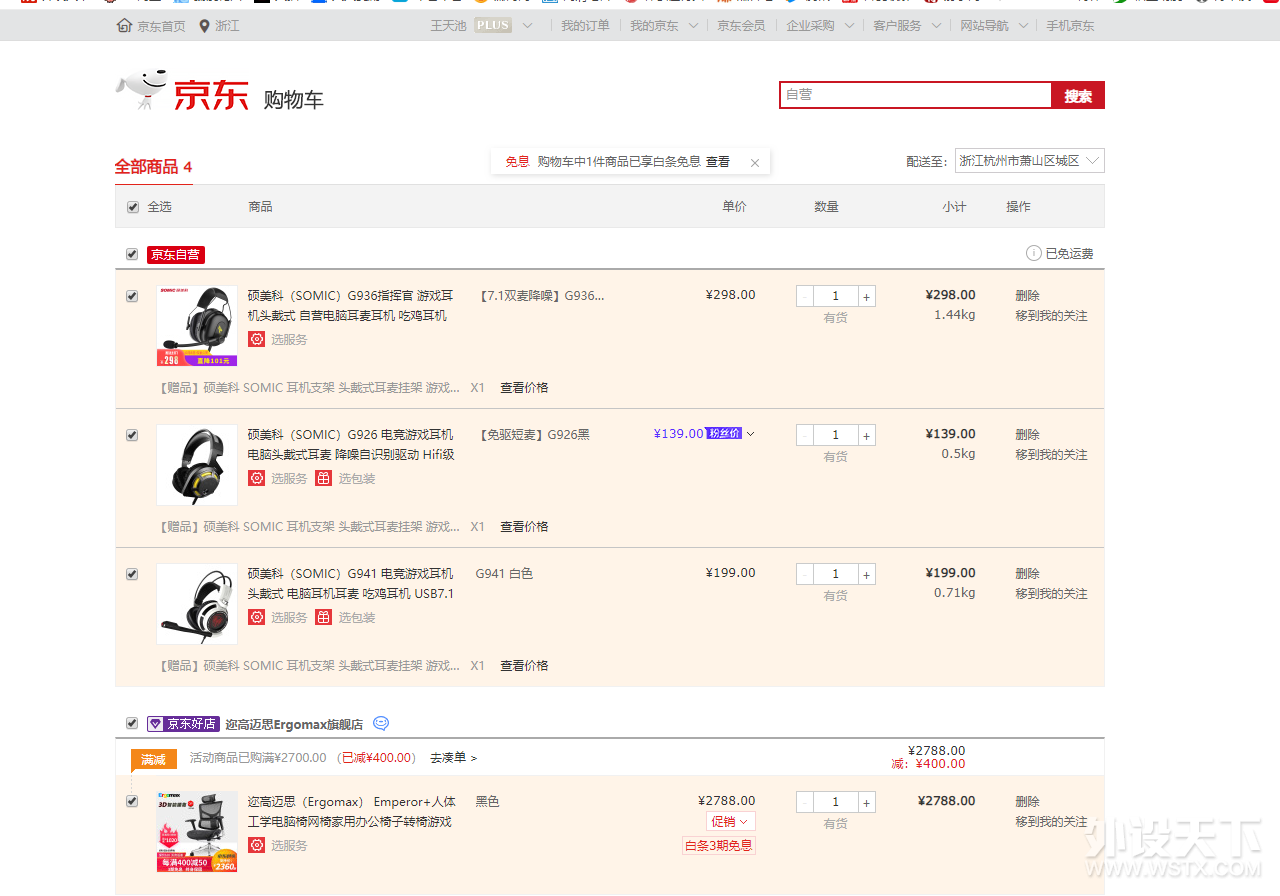Screen dimensions: 1280x896
Task: Edit the quantity field for Ergomax chair
Action: point(835,802)
